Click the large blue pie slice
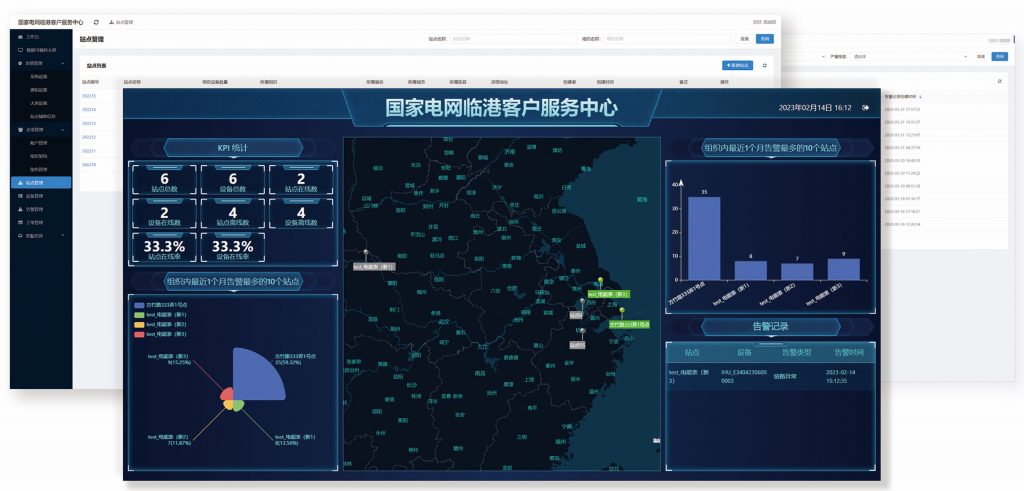1024x491 pixels. point(255,377)
